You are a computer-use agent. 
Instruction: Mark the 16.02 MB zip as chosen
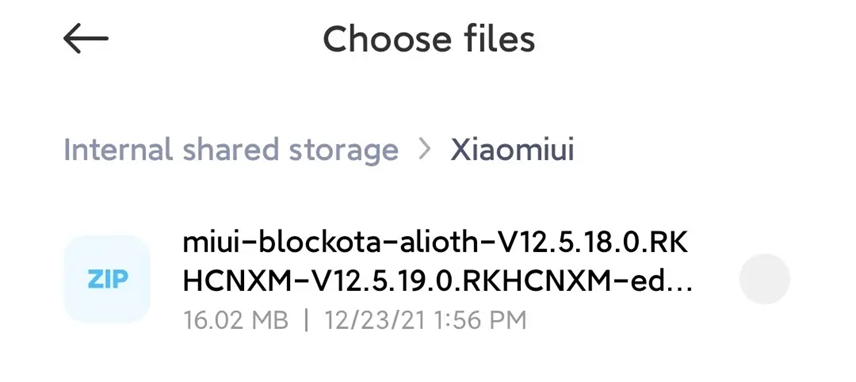click(764, 279)
